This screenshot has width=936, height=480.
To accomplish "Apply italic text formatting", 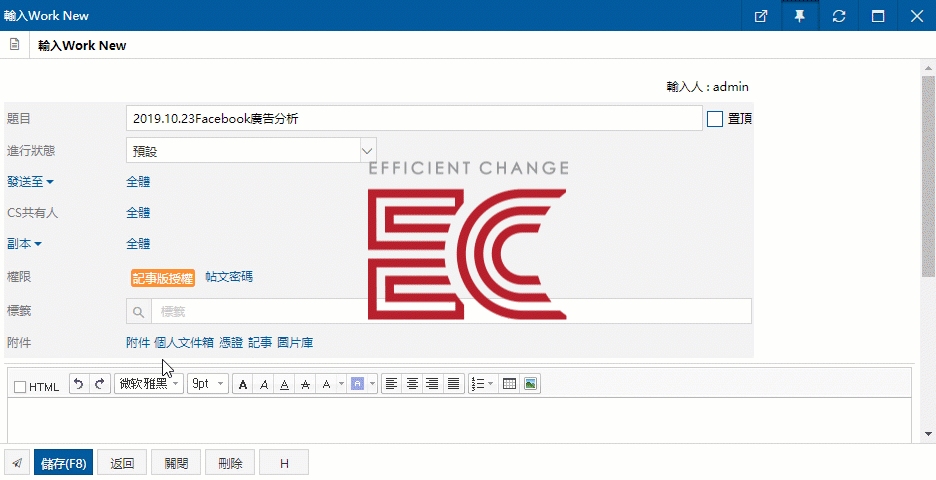I will (263, 384).
